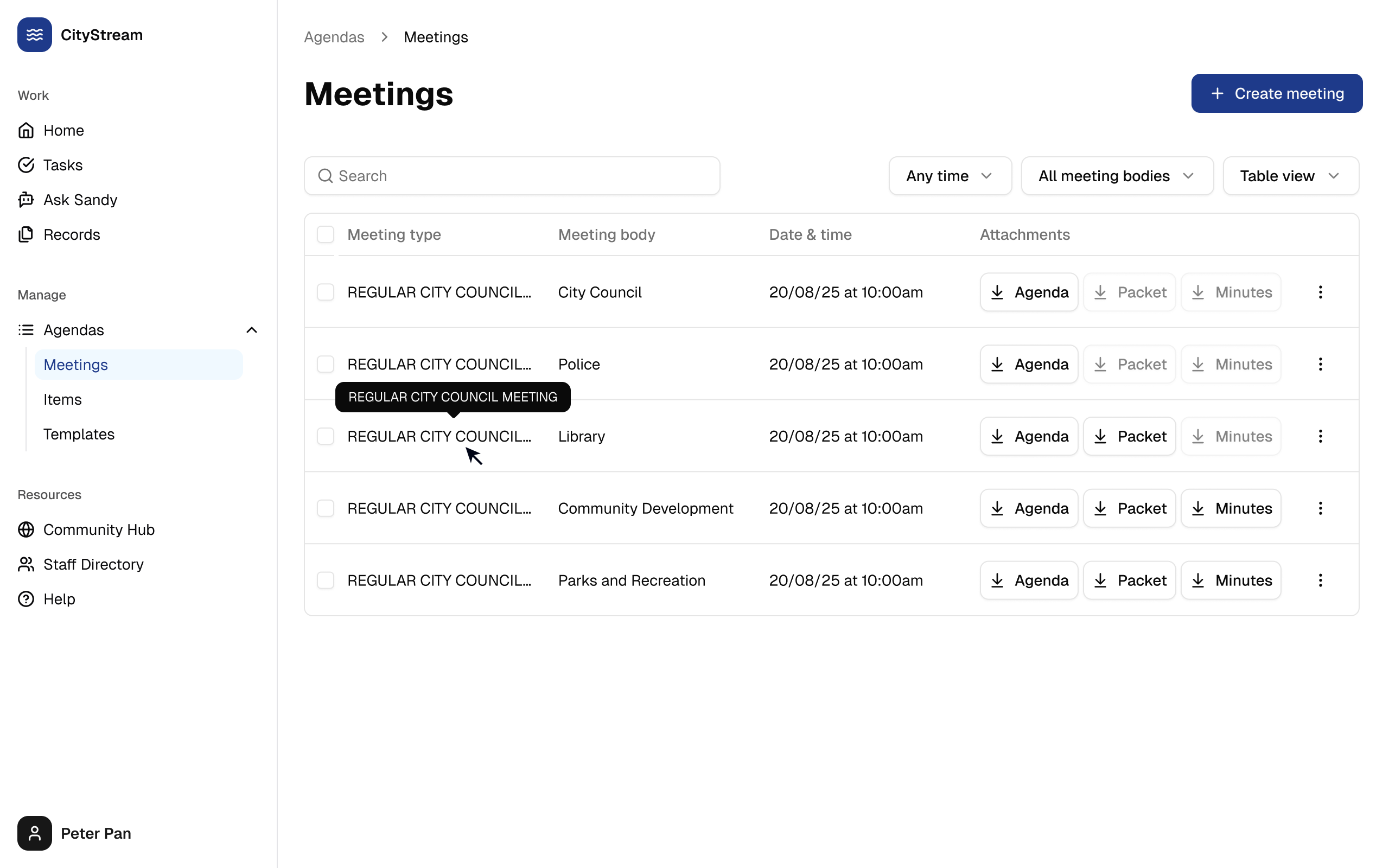Open the three-dot menu for the Police row
This screenshot has height=868, width=1389.
pos(1320,364)
